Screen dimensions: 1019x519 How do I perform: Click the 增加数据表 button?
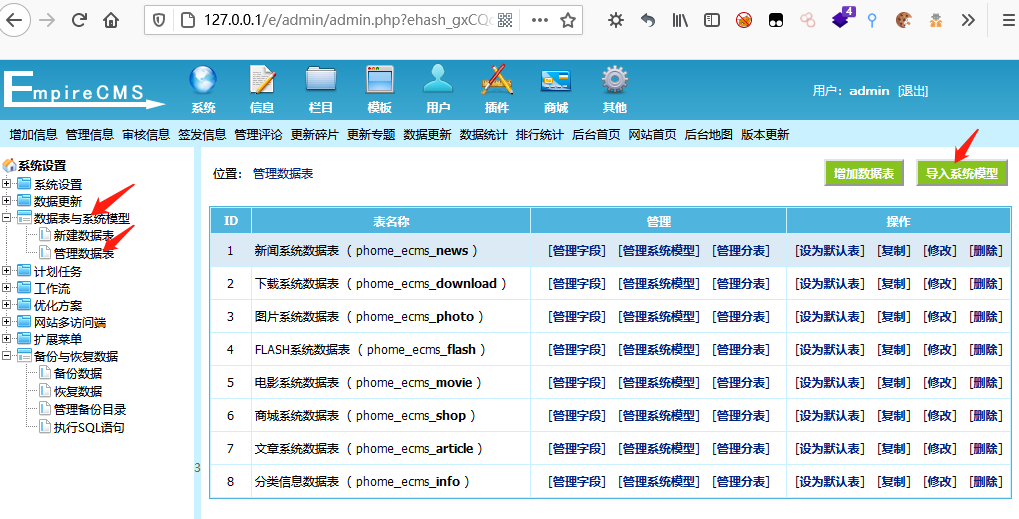(x=863, y=173)
